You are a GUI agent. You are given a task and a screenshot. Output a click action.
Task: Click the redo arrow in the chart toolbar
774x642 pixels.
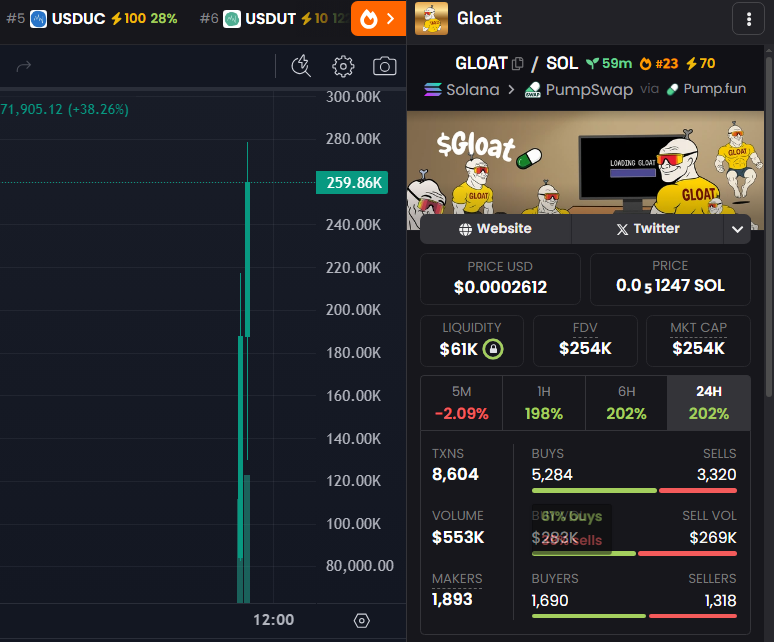(x=24, y=66)
